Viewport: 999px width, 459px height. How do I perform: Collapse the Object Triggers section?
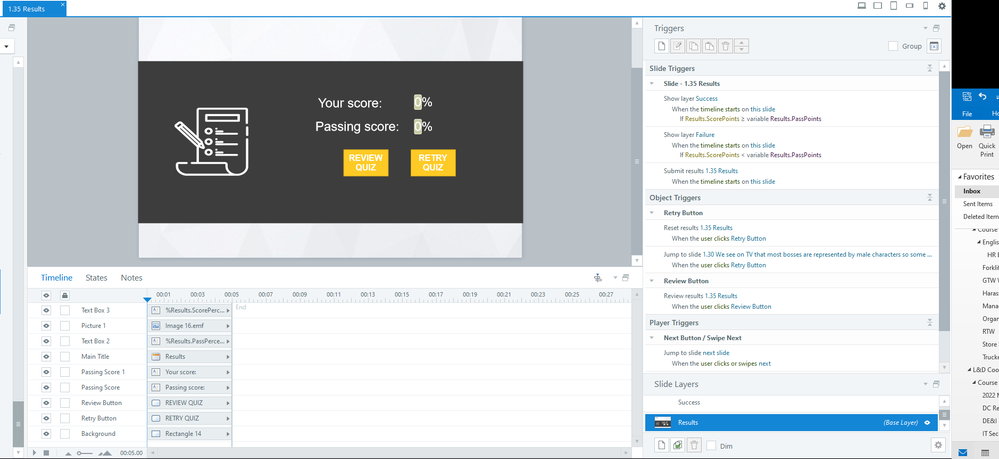coord(930,198)
